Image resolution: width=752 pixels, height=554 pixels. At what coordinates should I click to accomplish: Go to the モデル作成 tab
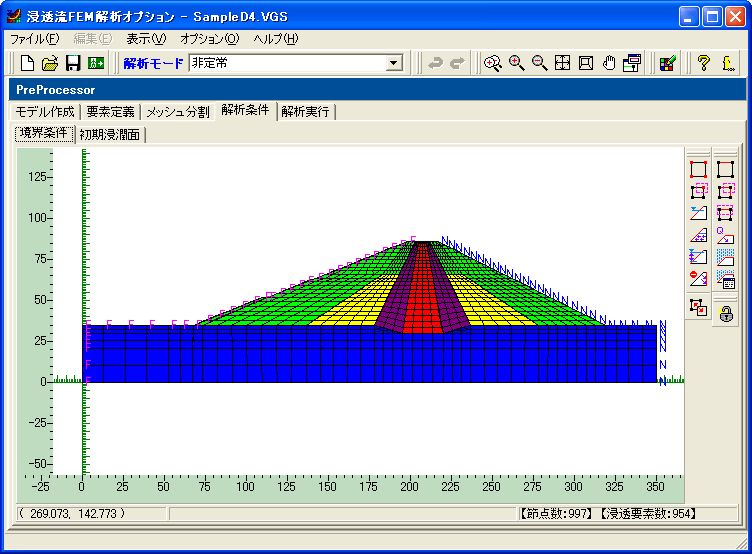coord(45,112)
